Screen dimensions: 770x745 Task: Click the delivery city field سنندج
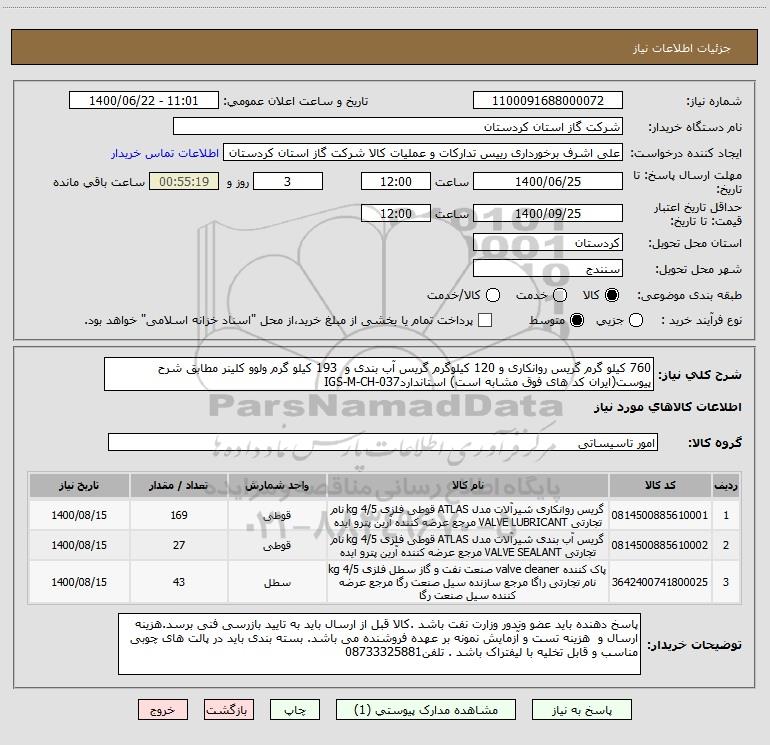tap(548, 269)
